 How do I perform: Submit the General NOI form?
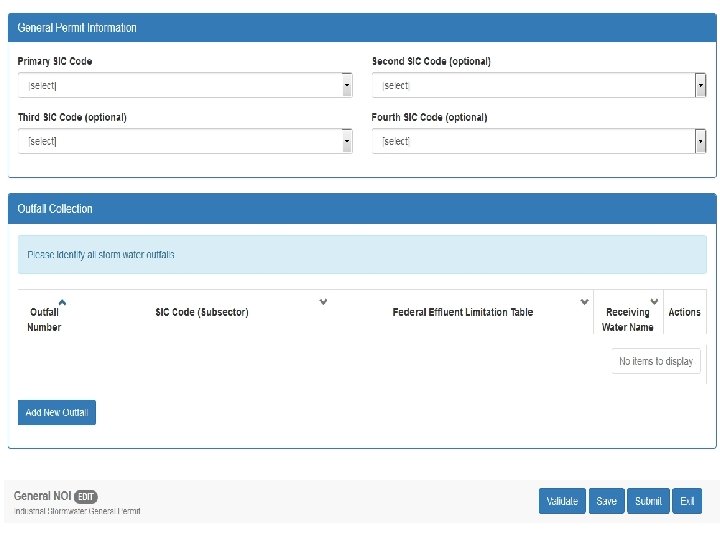pyautogui.click(x=648, y=501)
